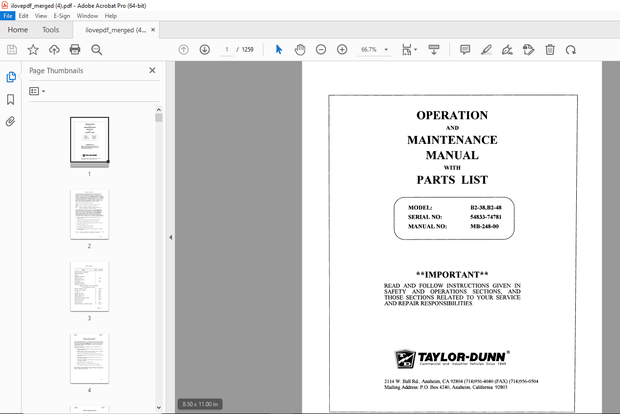Open the View menu

point(41,16)
